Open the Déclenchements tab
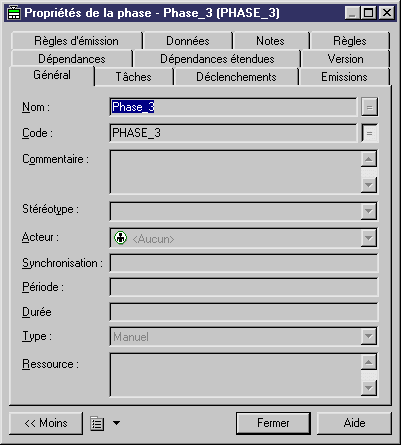This screenshot has width=401, height=445. (x=236, y=77)
